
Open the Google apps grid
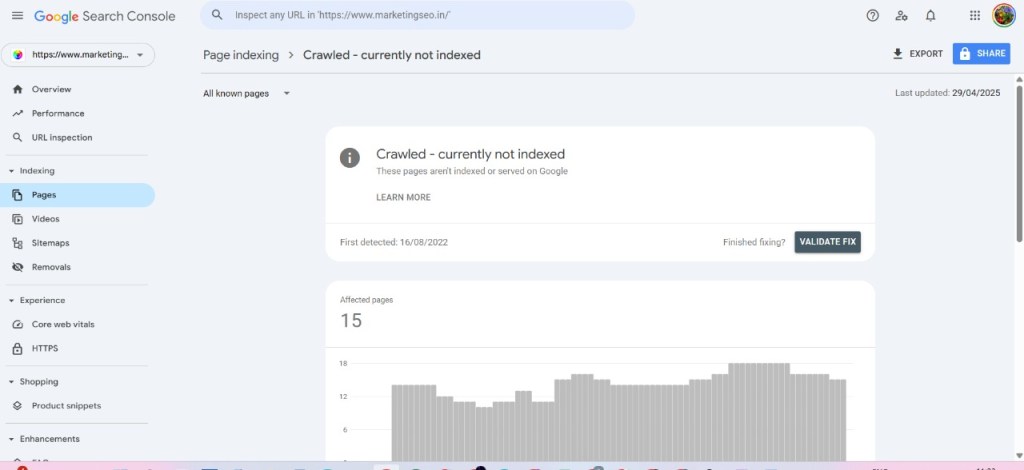[975, 16]
